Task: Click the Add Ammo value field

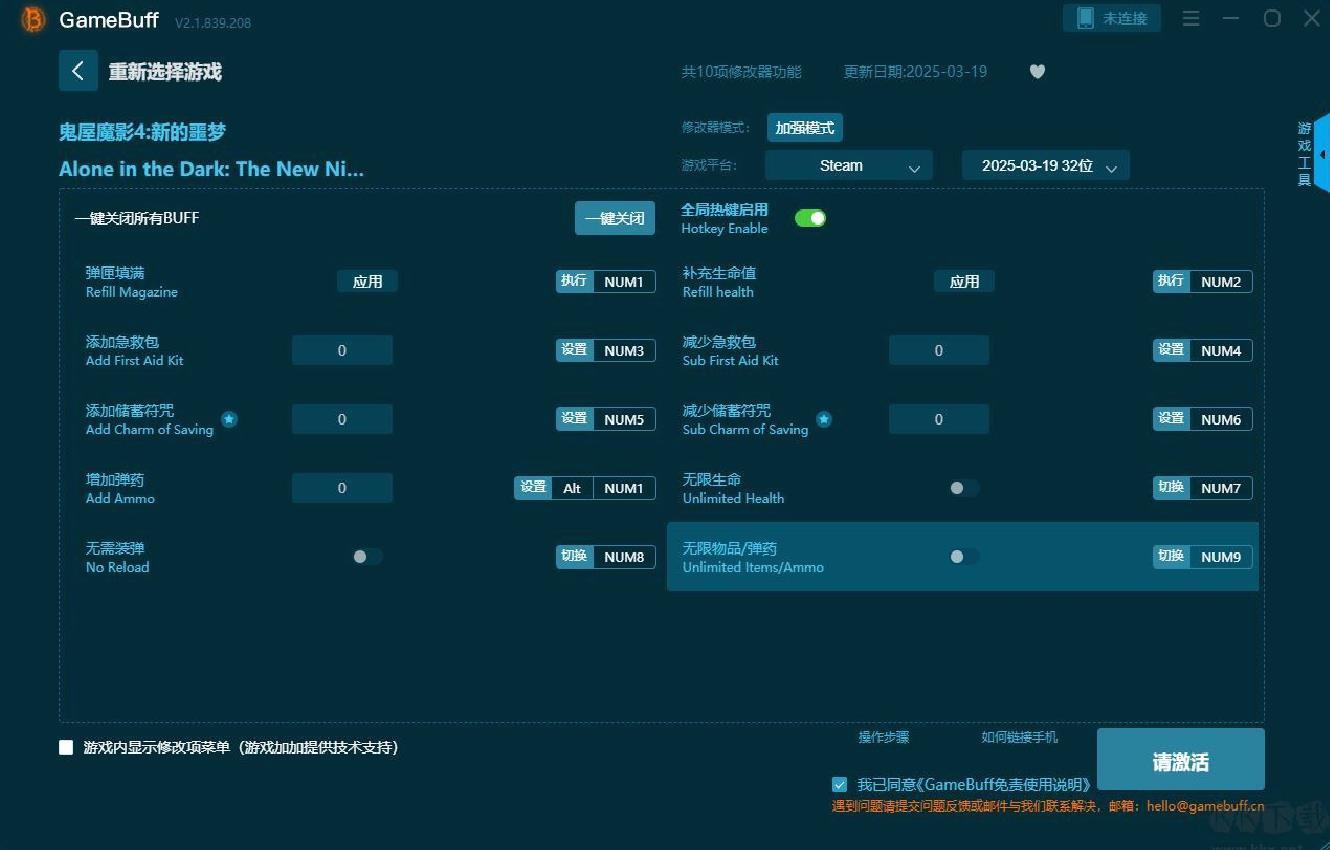Action: pos(342,488)
